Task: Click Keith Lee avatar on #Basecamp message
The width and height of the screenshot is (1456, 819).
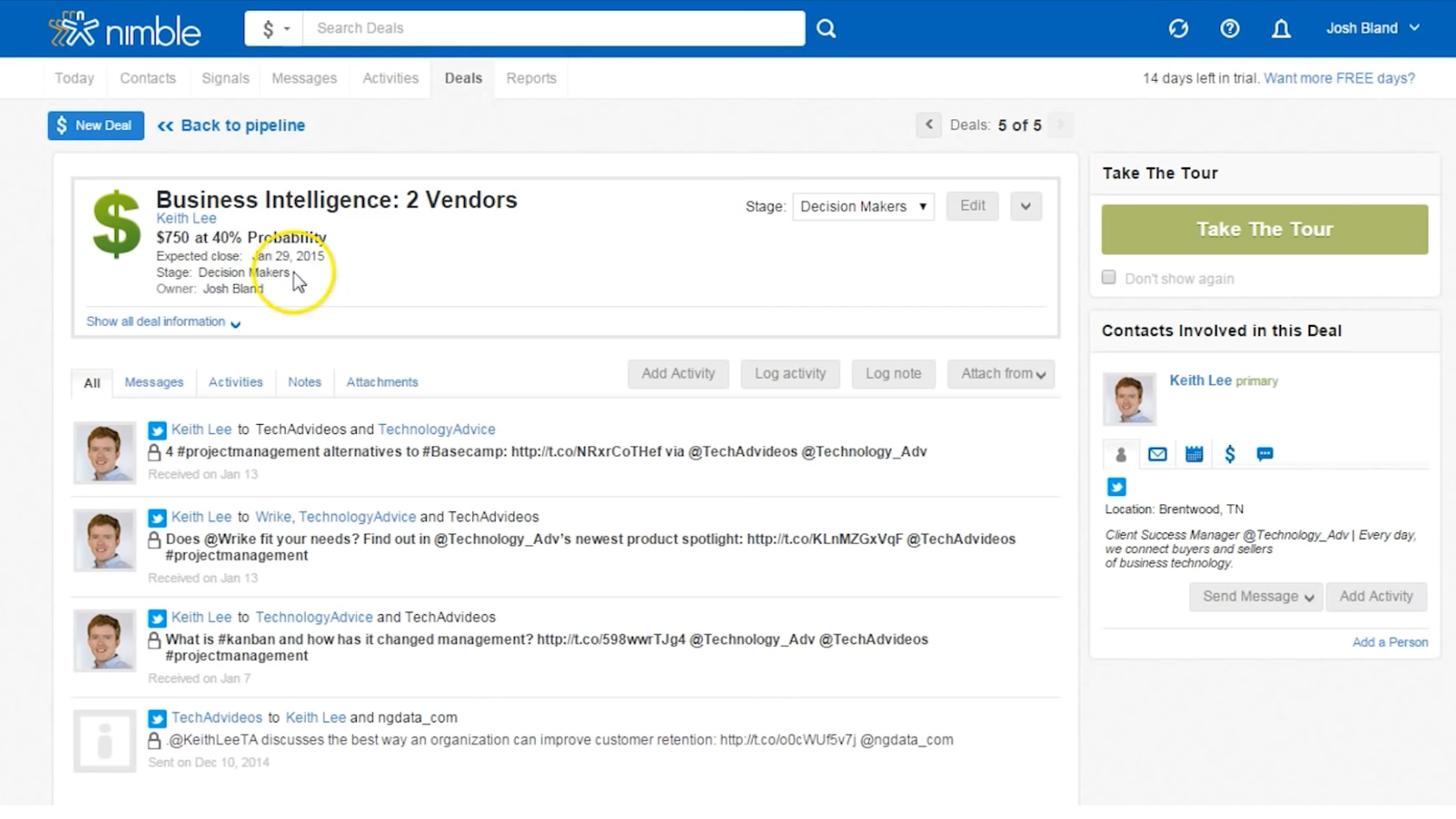Action: (105, 452)
